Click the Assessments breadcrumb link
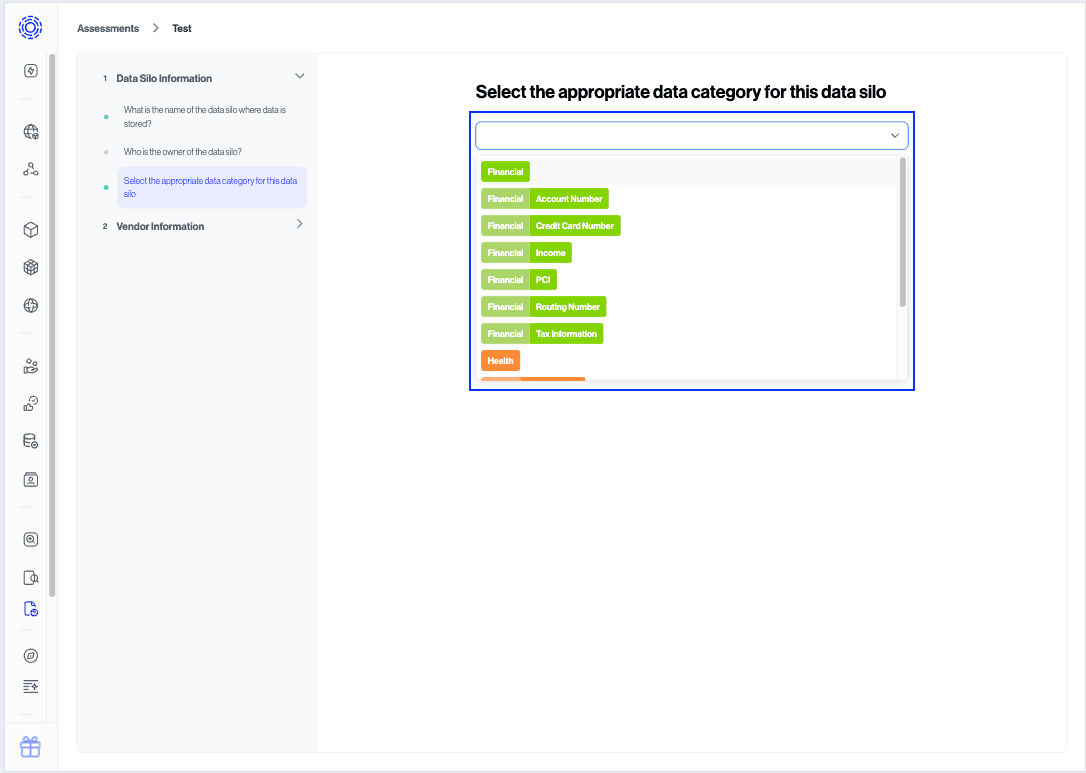This screenshot has width=1086, height=773. click(x=107, y=28)
